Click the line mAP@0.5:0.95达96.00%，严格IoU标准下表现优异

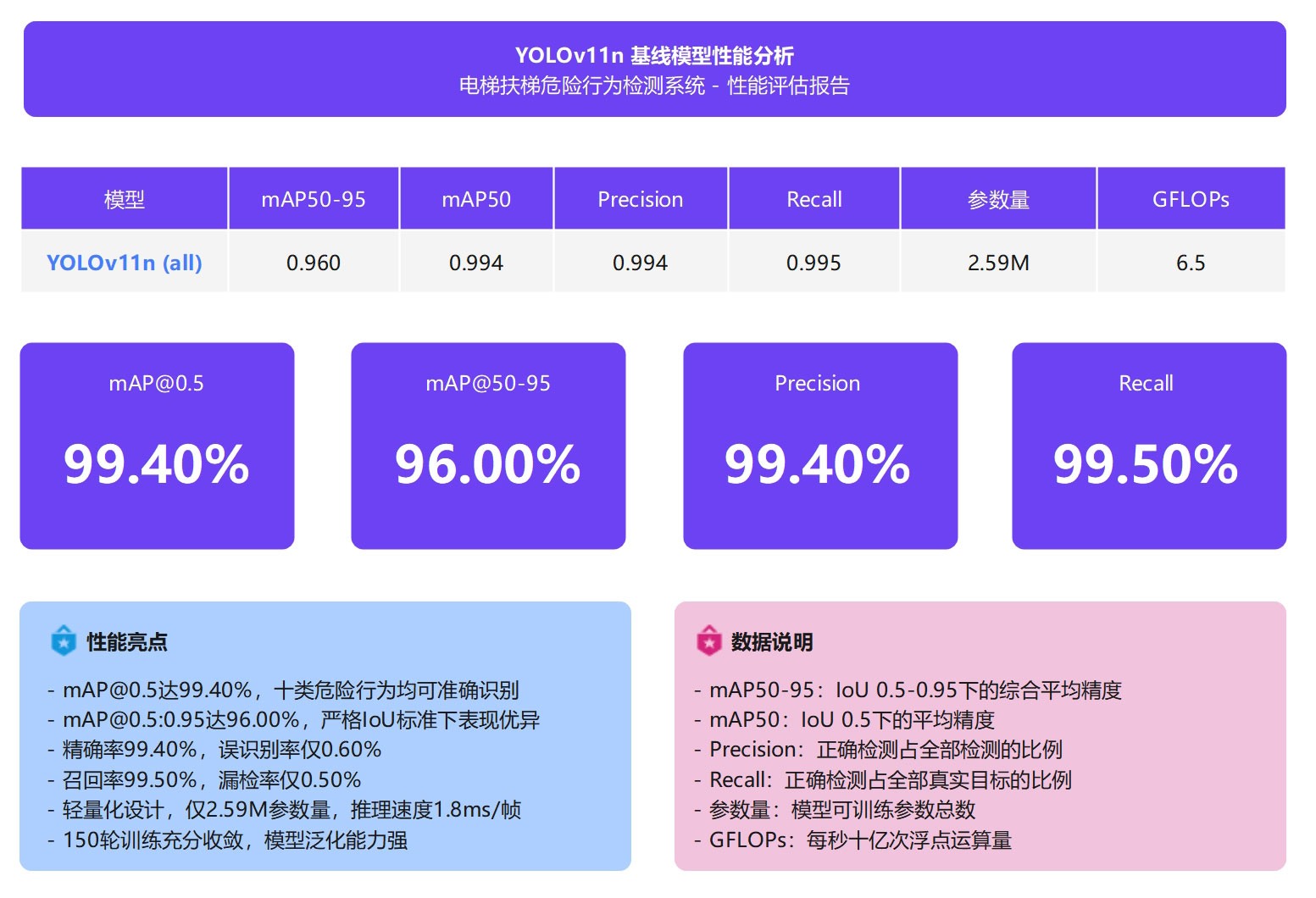pos(293,720)
